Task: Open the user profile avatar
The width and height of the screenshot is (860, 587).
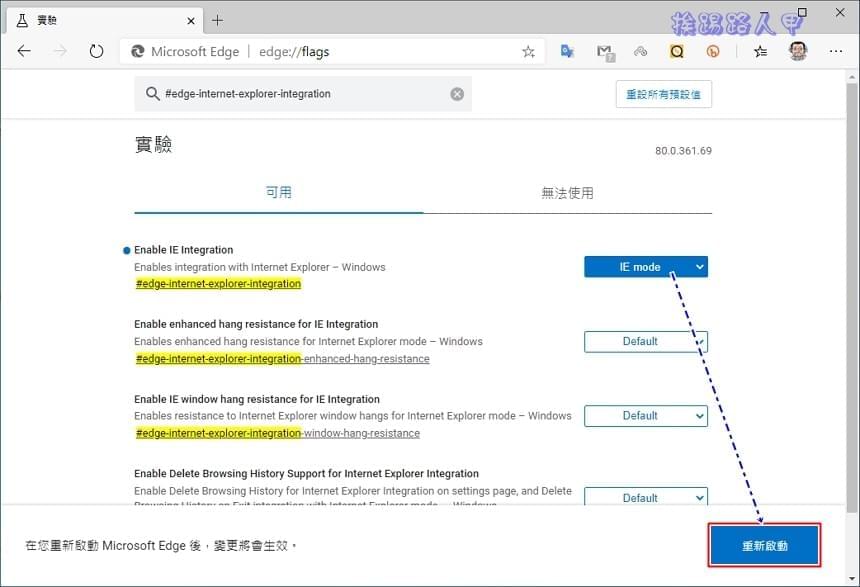Action: pyautogui.click(x=798, y=51)
